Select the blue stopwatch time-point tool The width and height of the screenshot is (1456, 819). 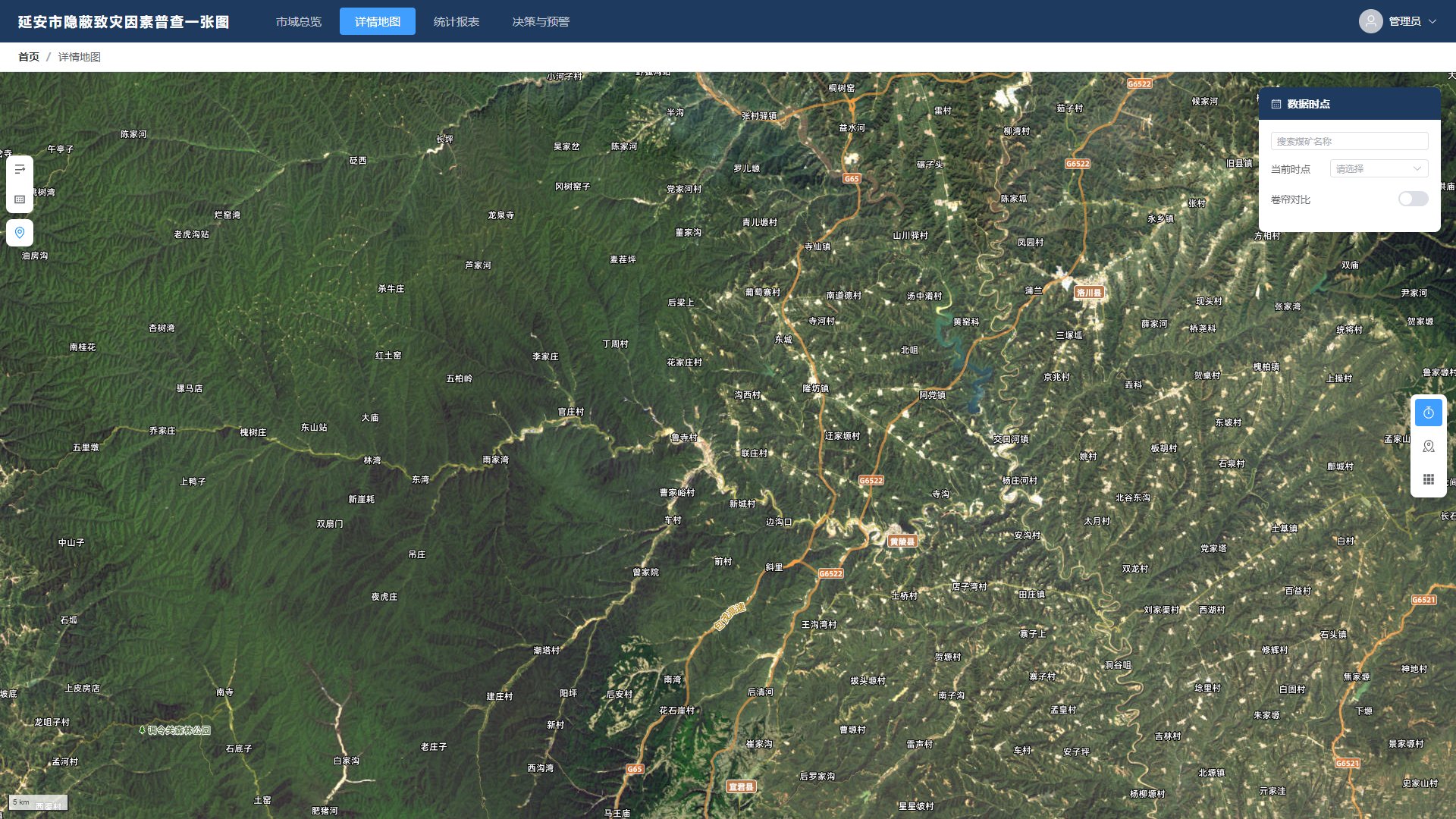tap(1428, 413)
